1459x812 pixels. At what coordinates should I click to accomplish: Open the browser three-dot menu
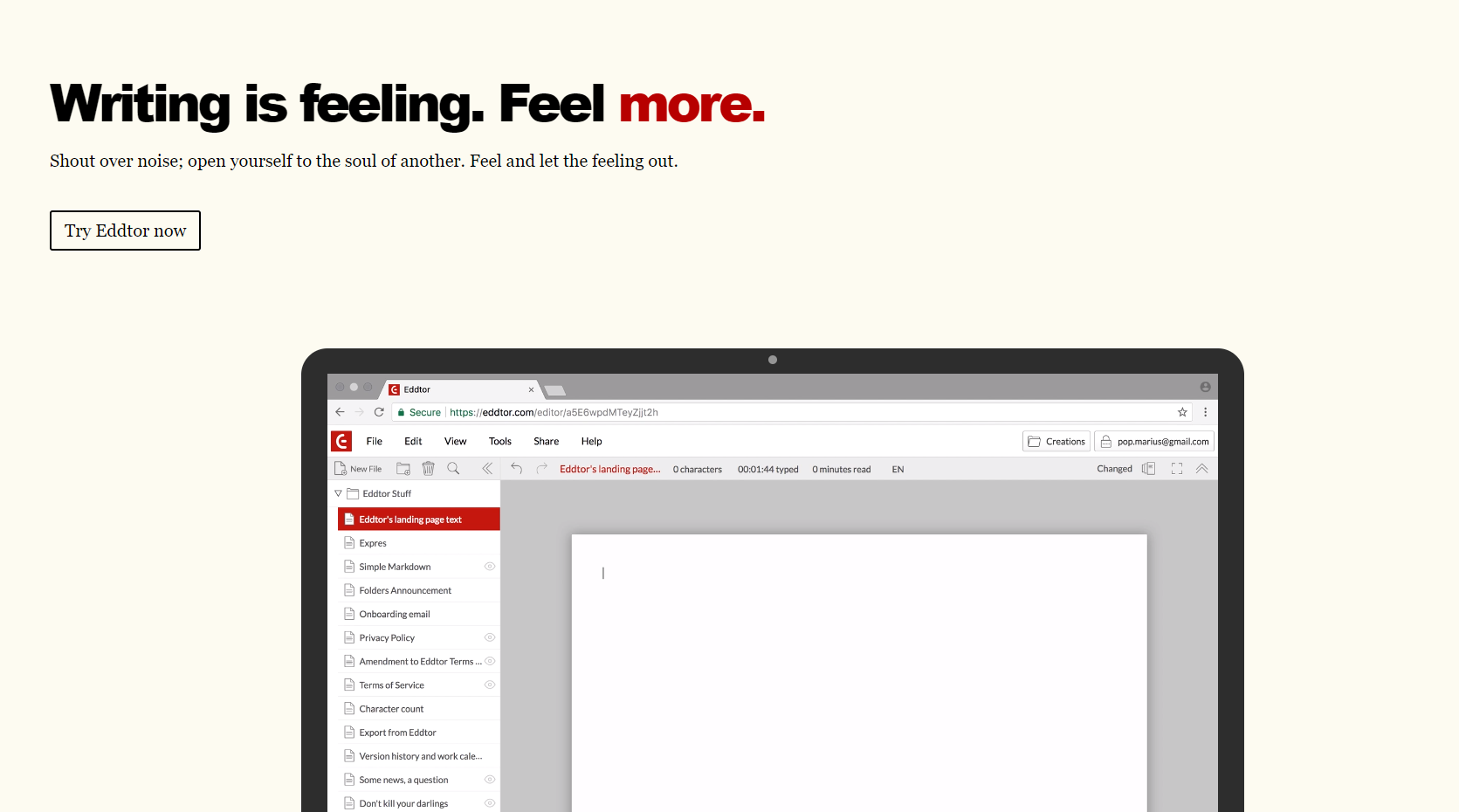(x=1205, y=412)
